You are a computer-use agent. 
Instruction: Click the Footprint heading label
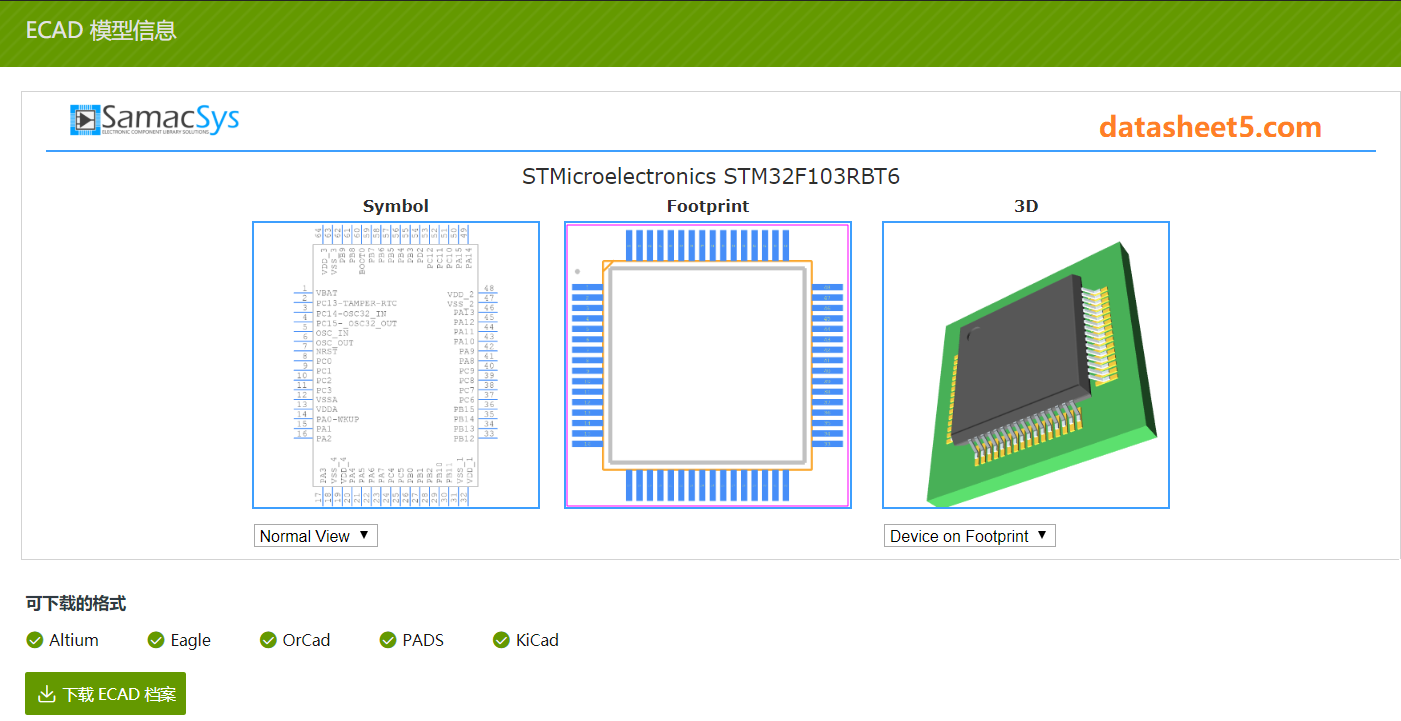point(708,206)
